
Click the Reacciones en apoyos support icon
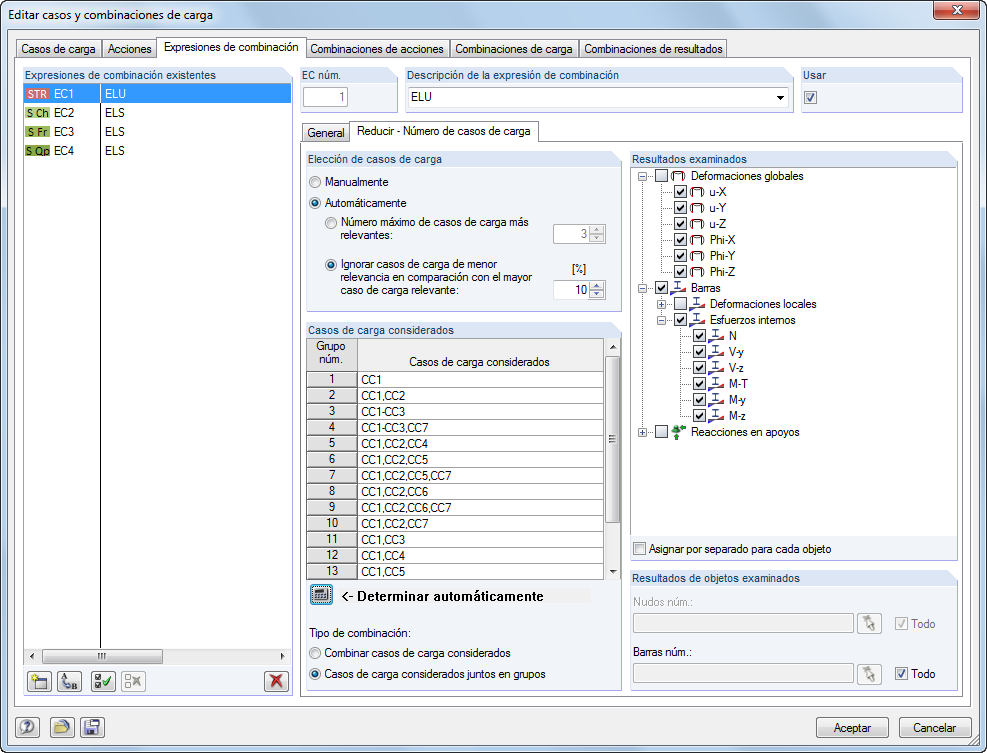coord(678,432)
